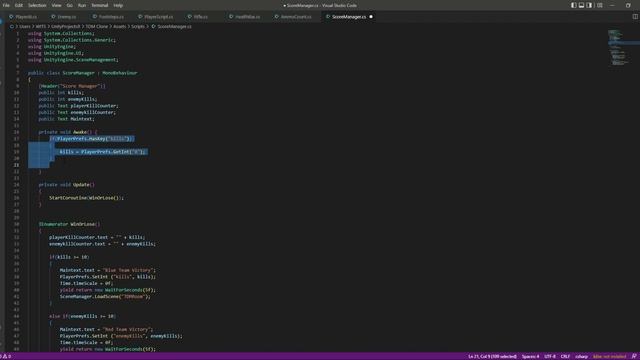This screenshot has height=360, width=640.
Task: Click 'using UnityEngine.SceneManagement;' line
Action: click(73, 60)
